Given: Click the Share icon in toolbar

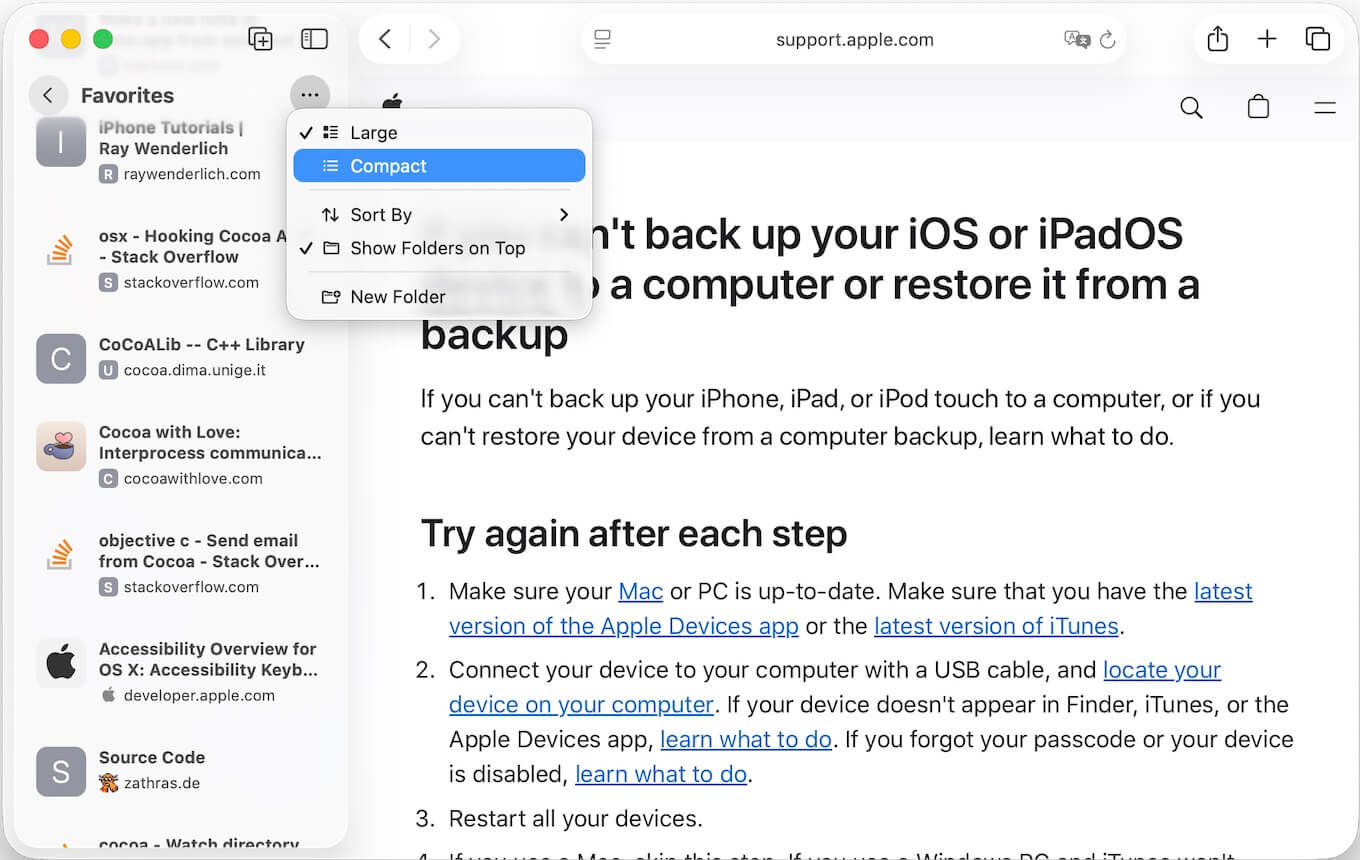Looking at the screenshot, I should pyautogui.click(x=1217, y=39).
